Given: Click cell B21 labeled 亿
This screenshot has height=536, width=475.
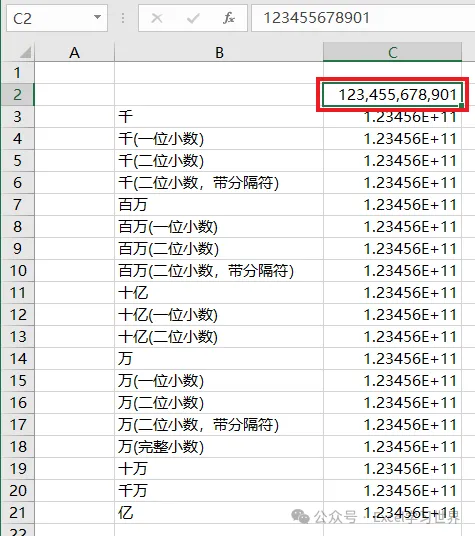Looking at the screenshot, I should (219, 512).
